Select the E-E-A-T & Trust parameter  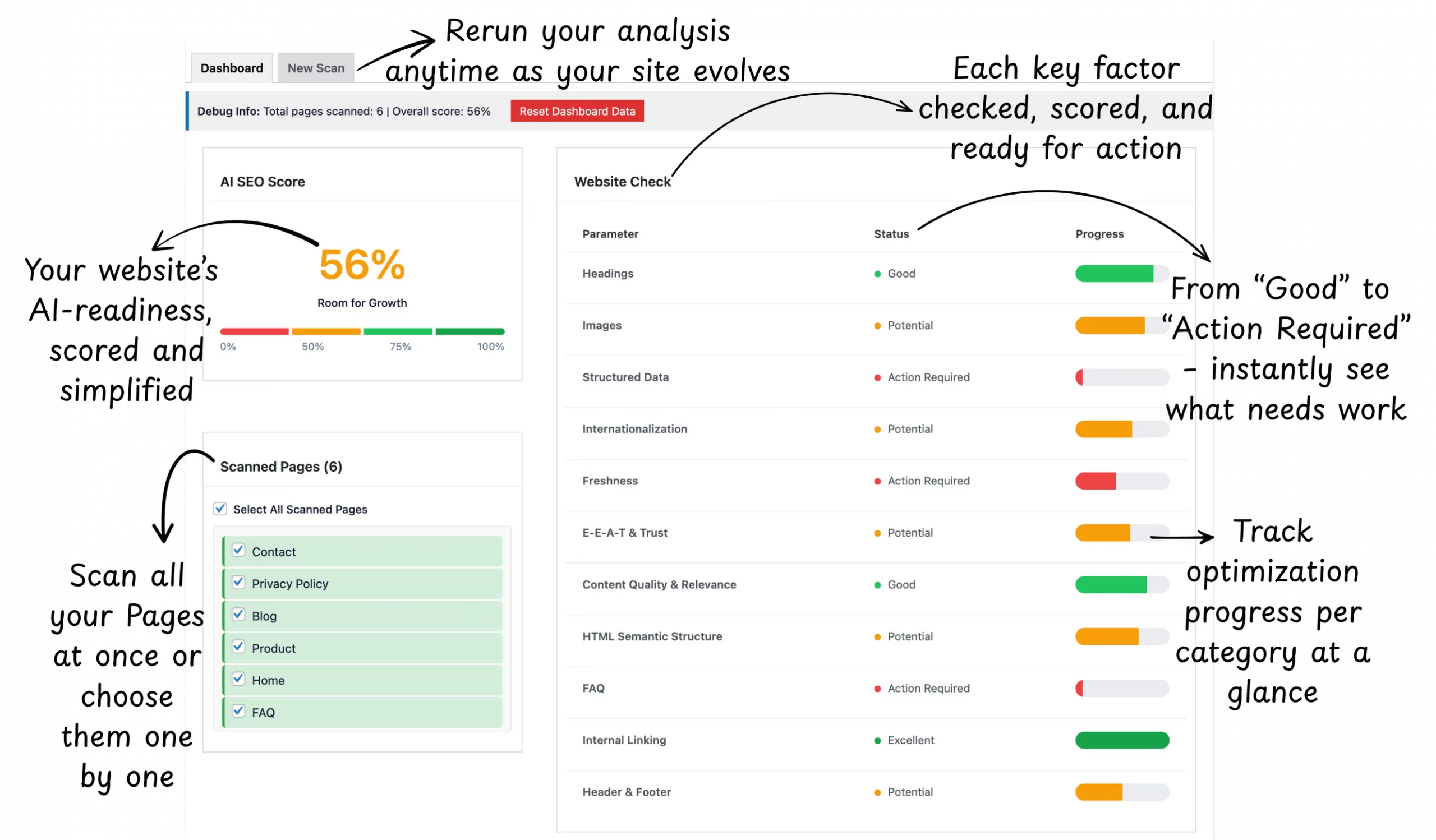coord(624,533)
